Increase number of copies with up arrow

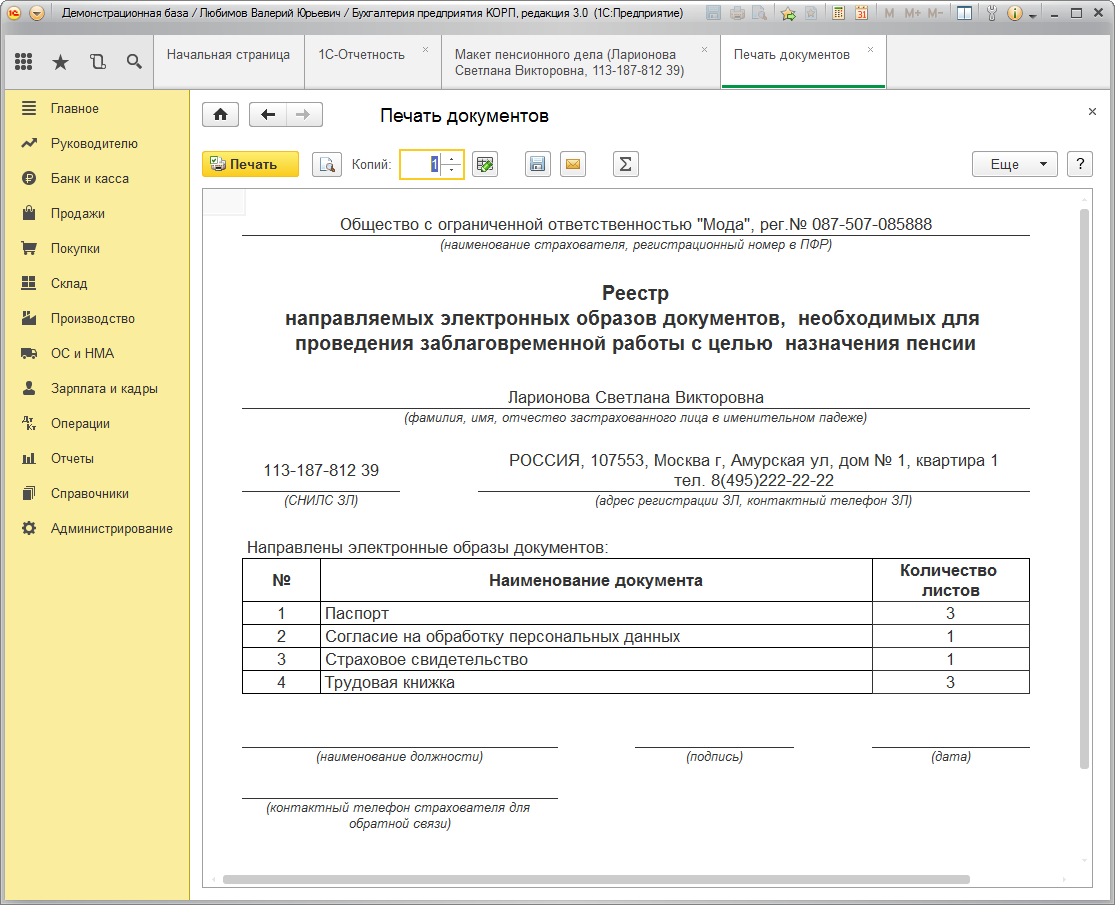coord(451,159)
